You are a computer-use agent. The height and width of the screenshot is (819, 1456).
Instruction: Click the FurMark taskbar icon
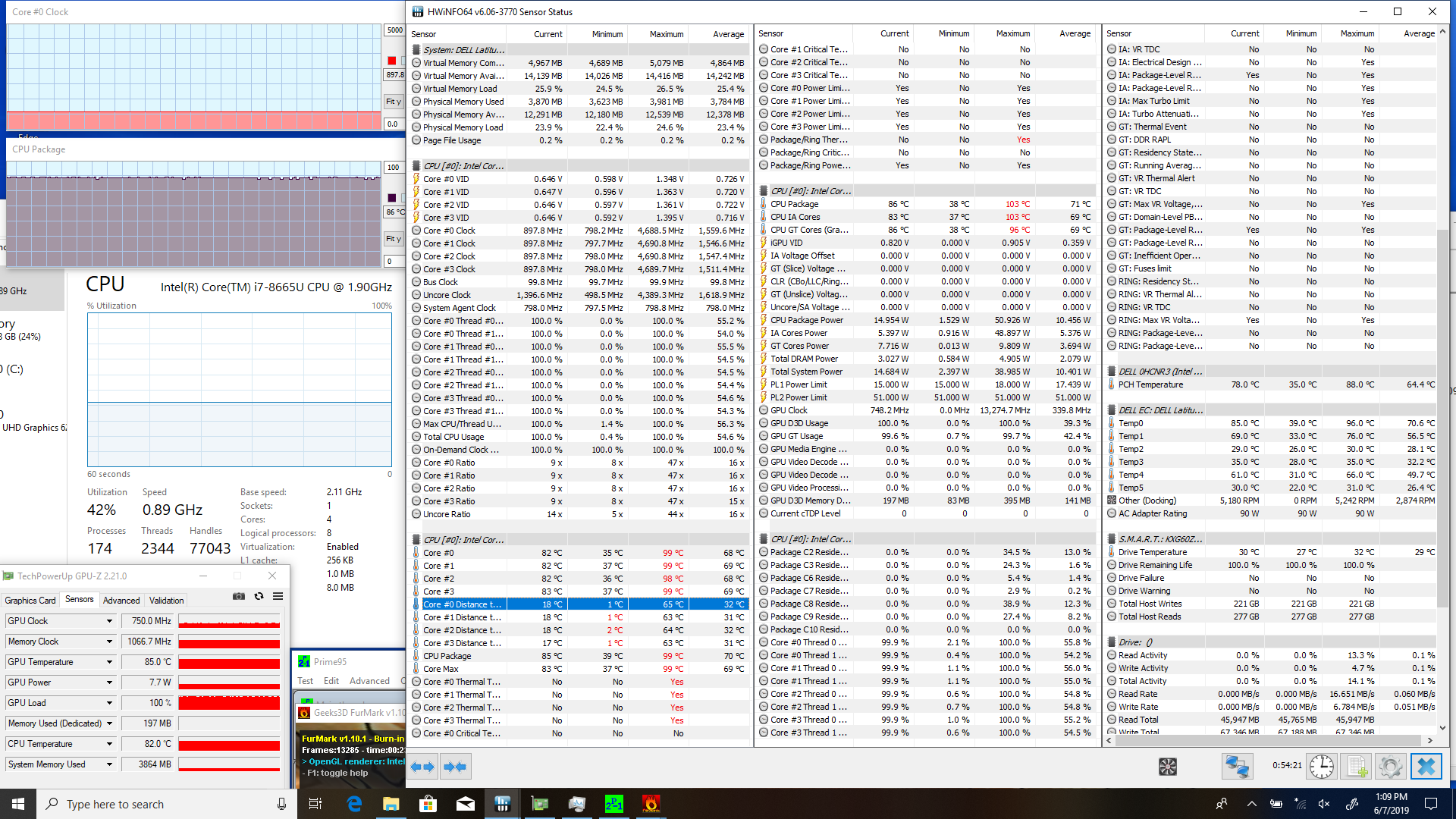click(x=651, y=804)
